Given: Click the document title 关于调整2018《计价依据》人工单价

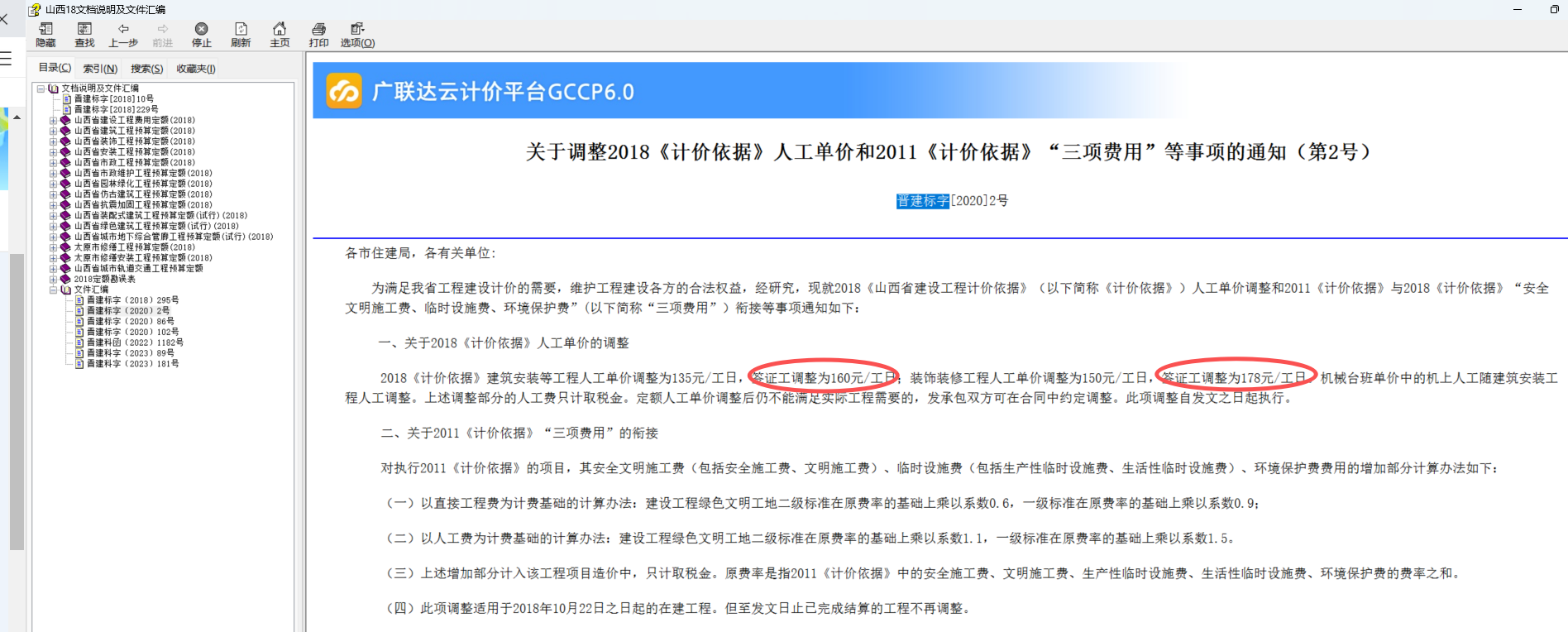Looking at the screenshot, I should 949,152.
